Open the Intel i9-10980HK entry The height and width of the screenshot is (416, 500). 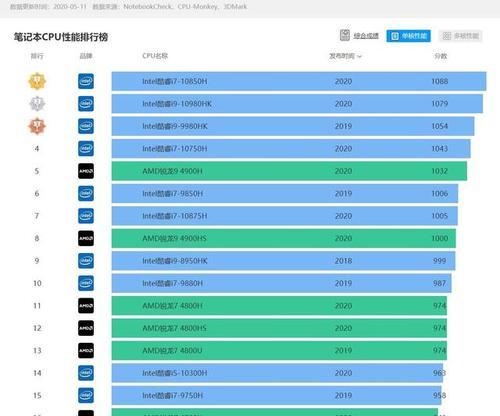point(297,104)
